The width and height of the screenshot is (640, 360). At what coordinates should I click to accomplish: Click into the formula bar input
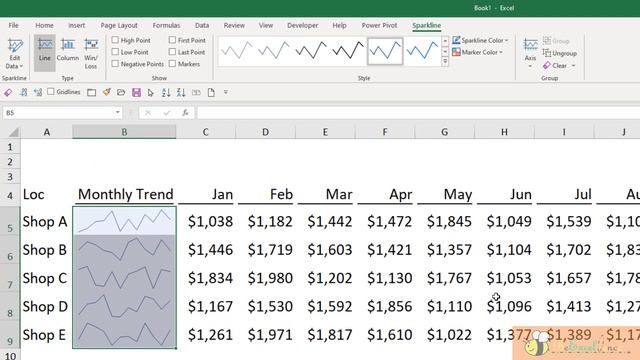click(418, 113)
